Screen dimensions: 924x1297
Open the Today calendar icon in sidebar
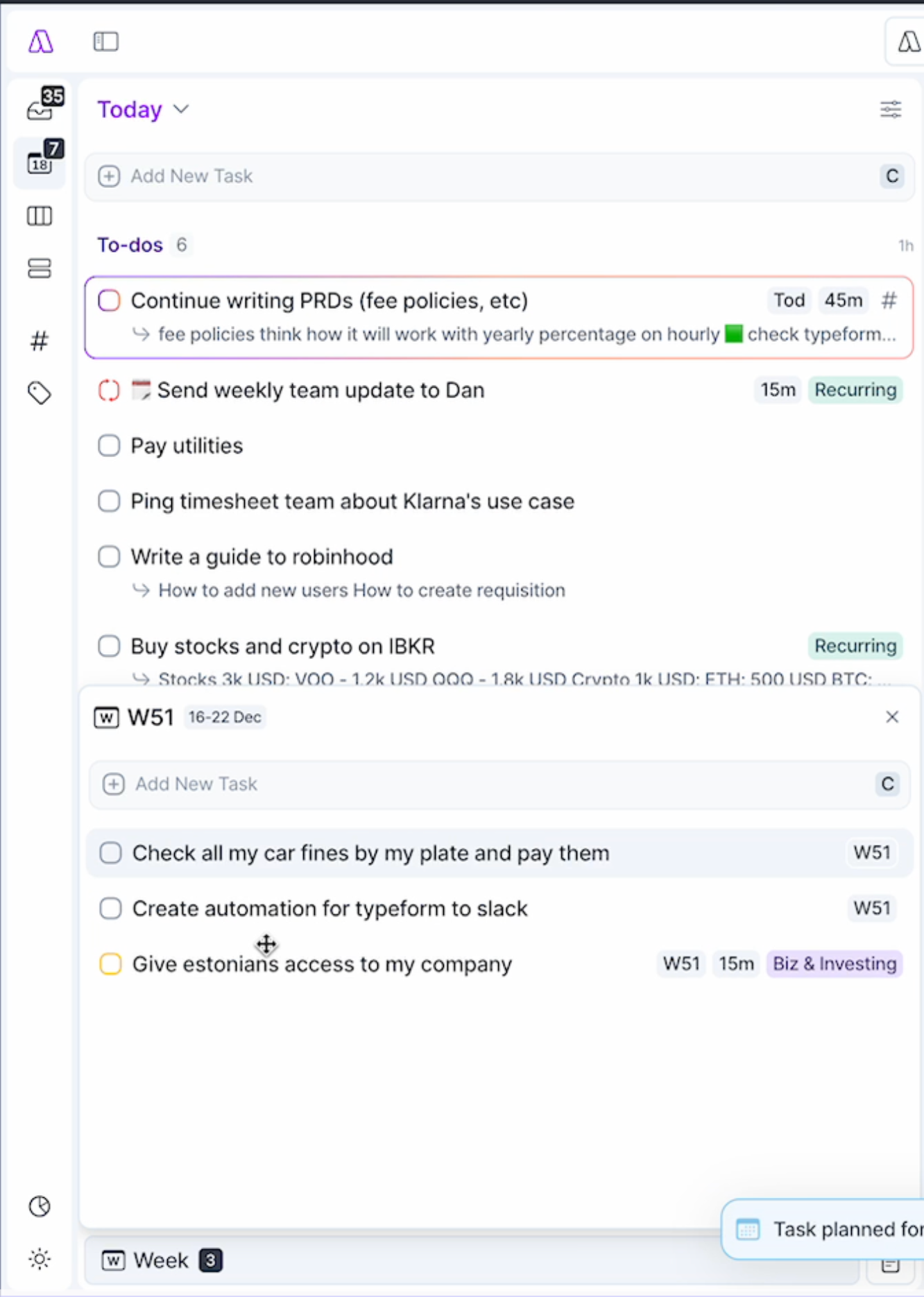42,160
